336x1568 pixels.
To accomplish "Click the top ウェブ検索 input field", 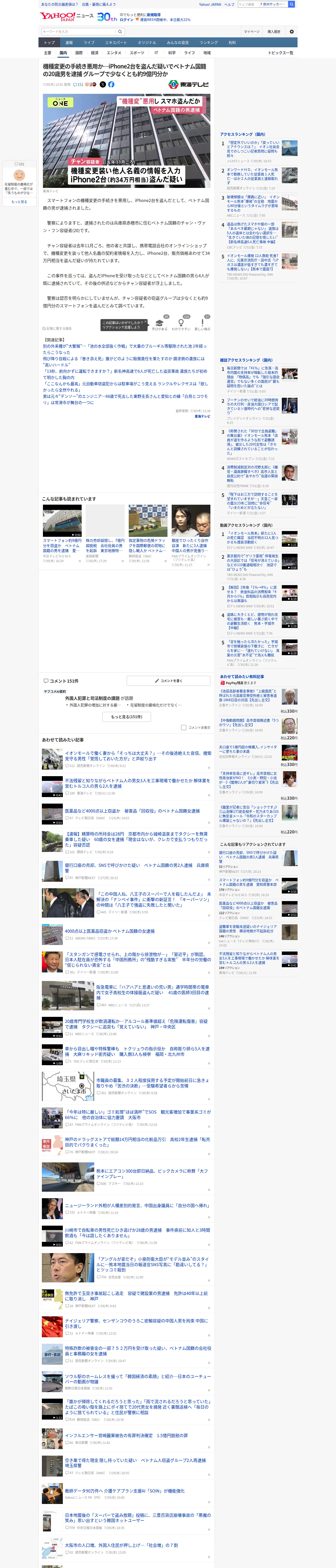I will pos(248,4).
